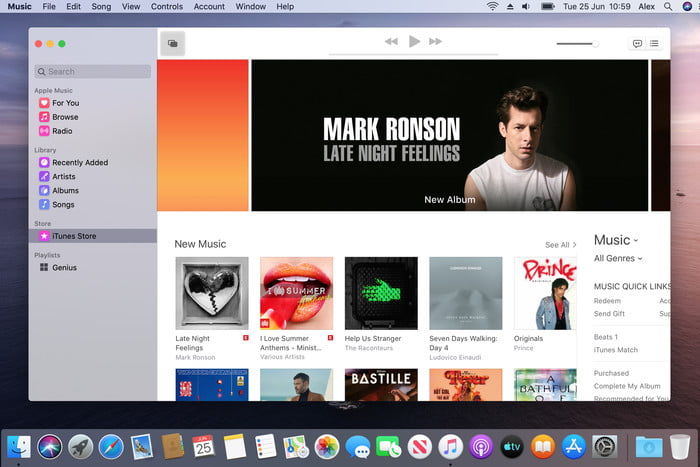Open the Account menu
The width and height of the screenshot is (700, 467).
point(209,6)
